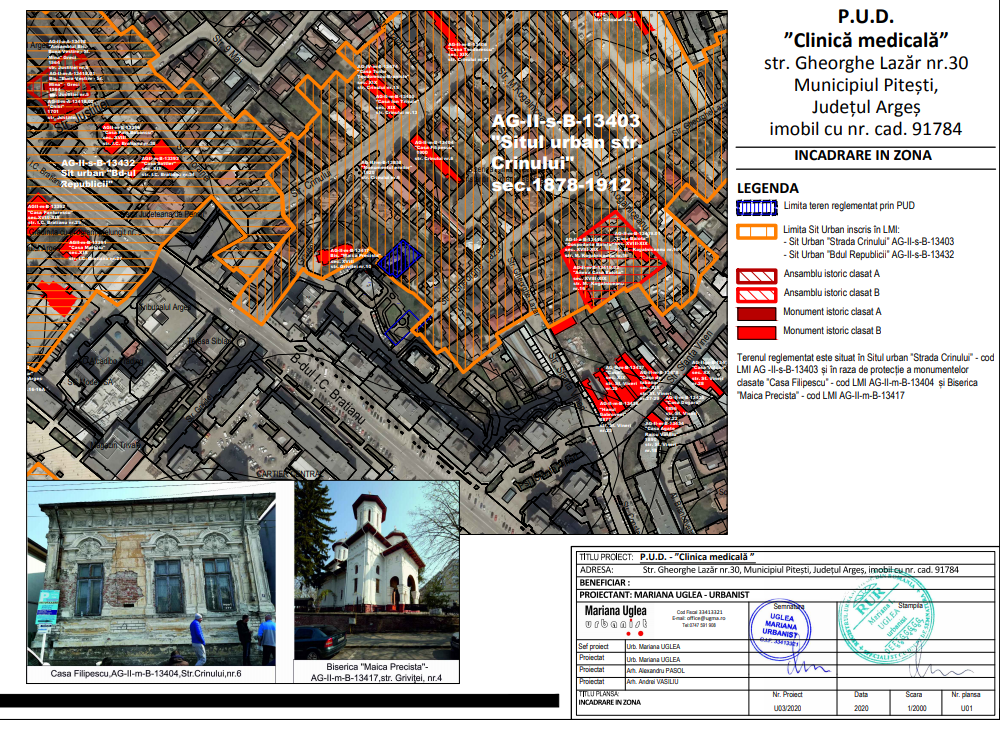Screen dimensions: 1008x730
Task: Click the Sit urban Bd-ul Republicii map label
Action: [98, 172]
